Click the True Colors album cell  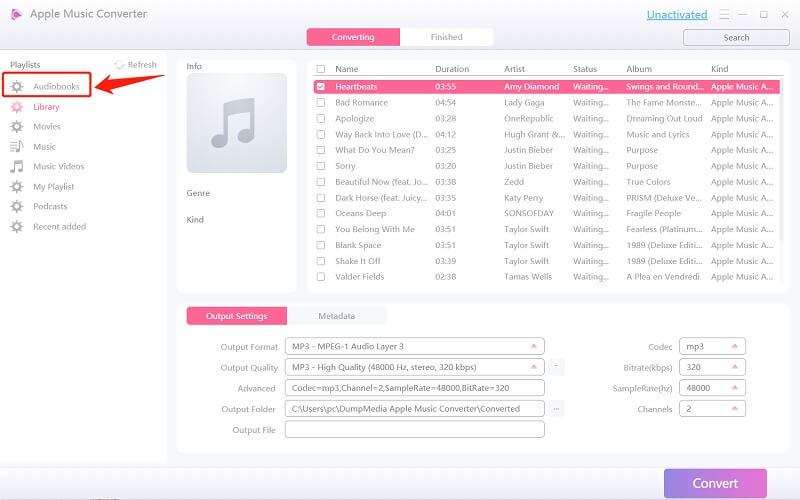[x=648, y=182]
